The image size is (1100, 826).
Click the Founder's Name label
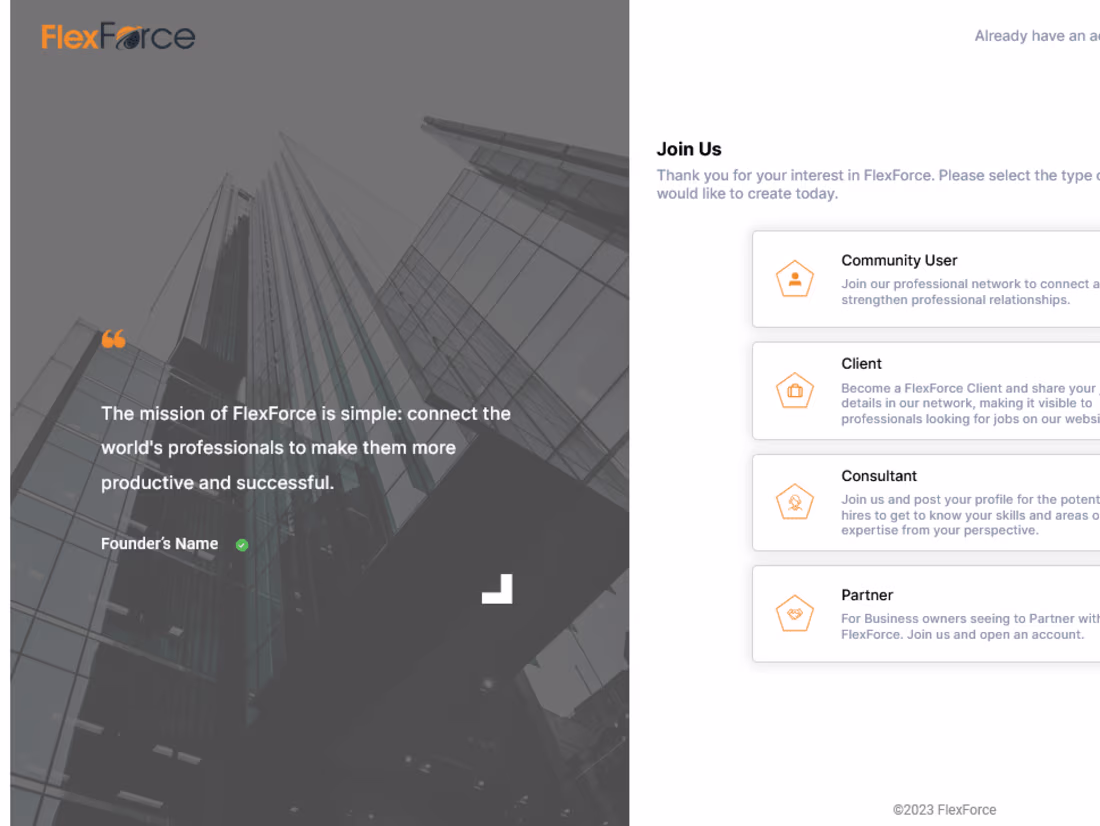pos(158,543)
